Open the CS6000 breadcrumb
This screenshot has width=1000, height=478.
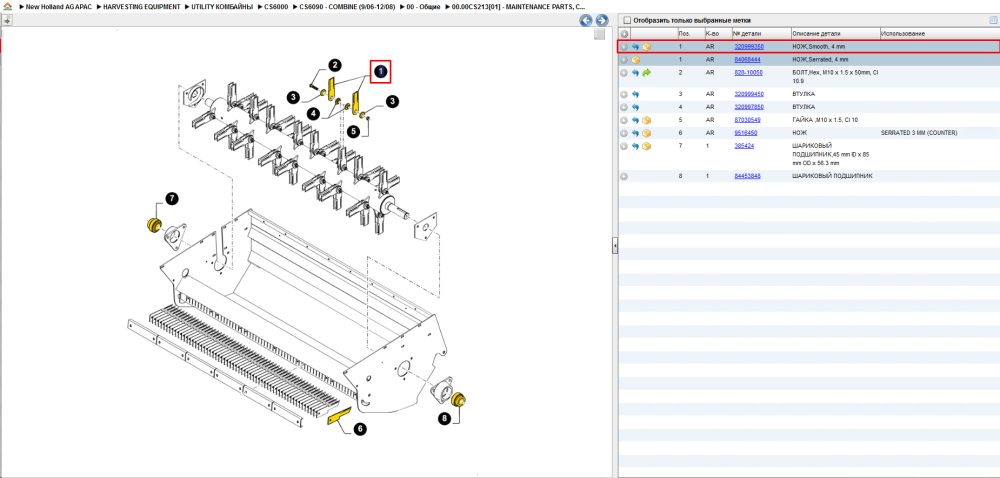pos(277,6)
